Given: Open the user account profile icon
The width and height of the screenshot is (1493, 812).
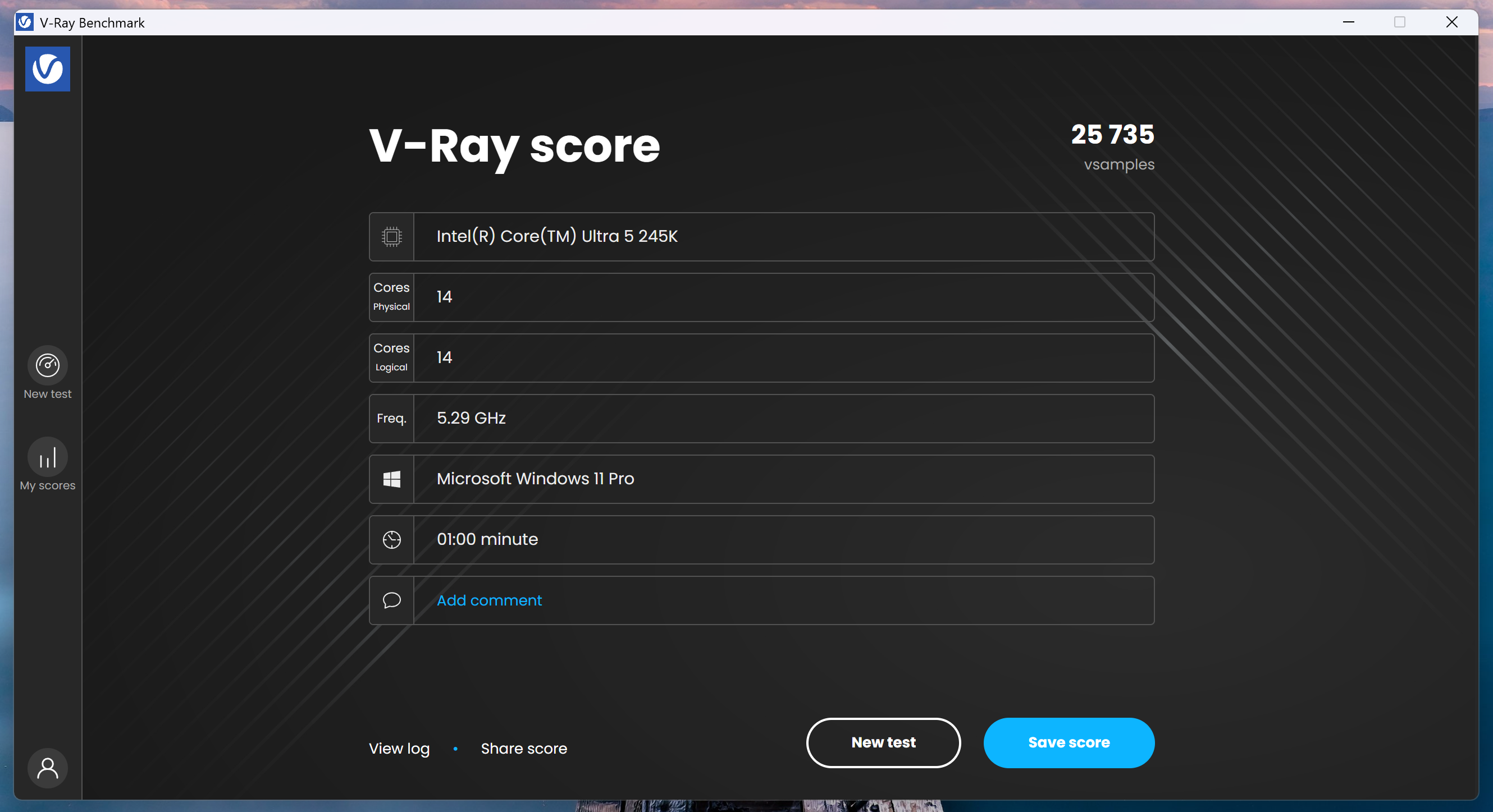Looking at the screenshot, I should tap(48, 768).
